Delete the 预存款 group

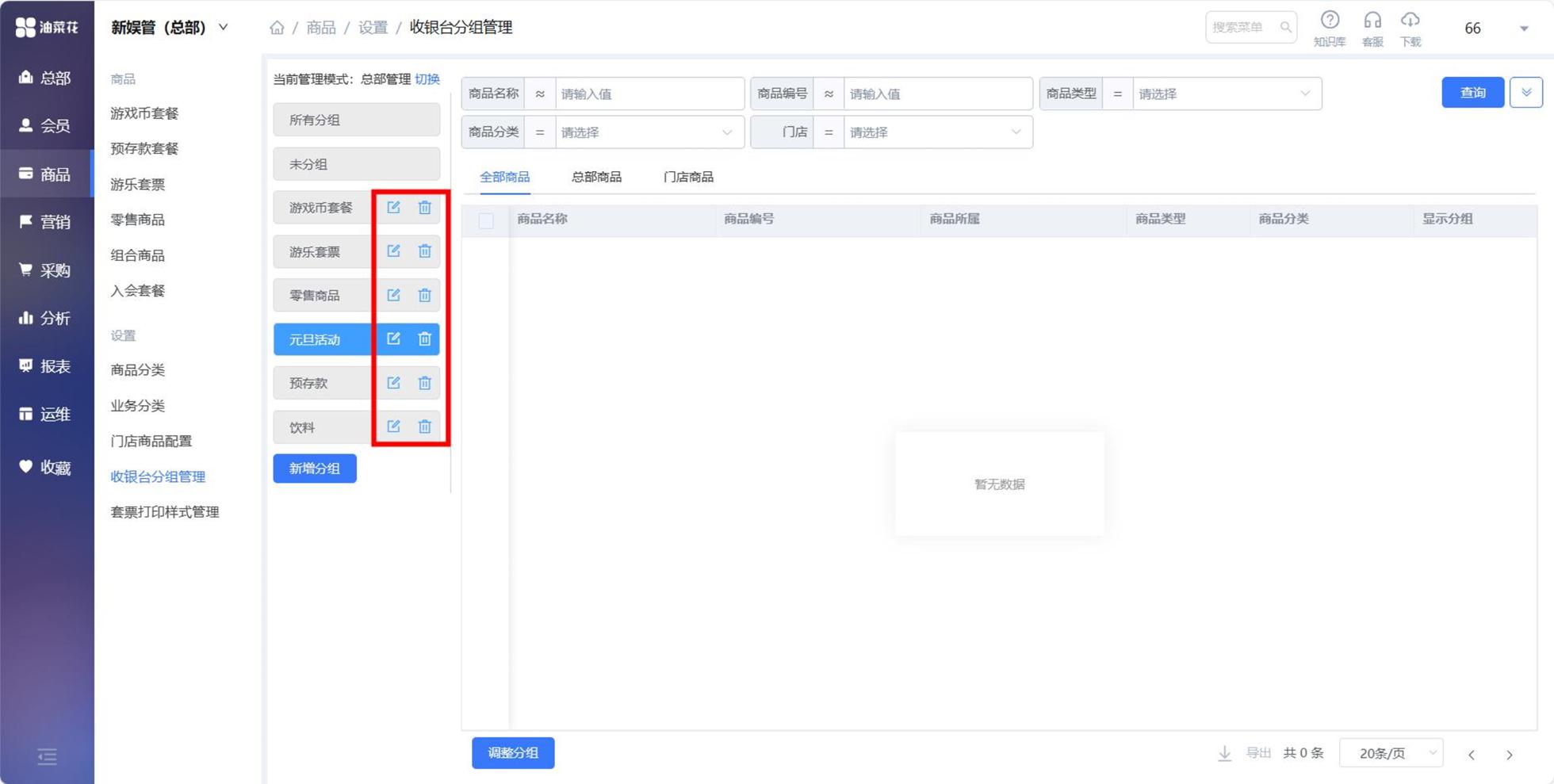click(425, 383)
